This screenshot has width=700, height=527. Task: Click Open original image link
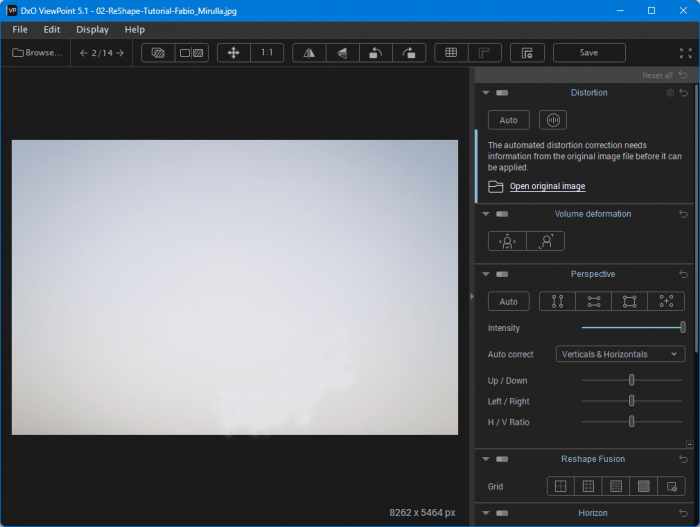pos(547,186)
